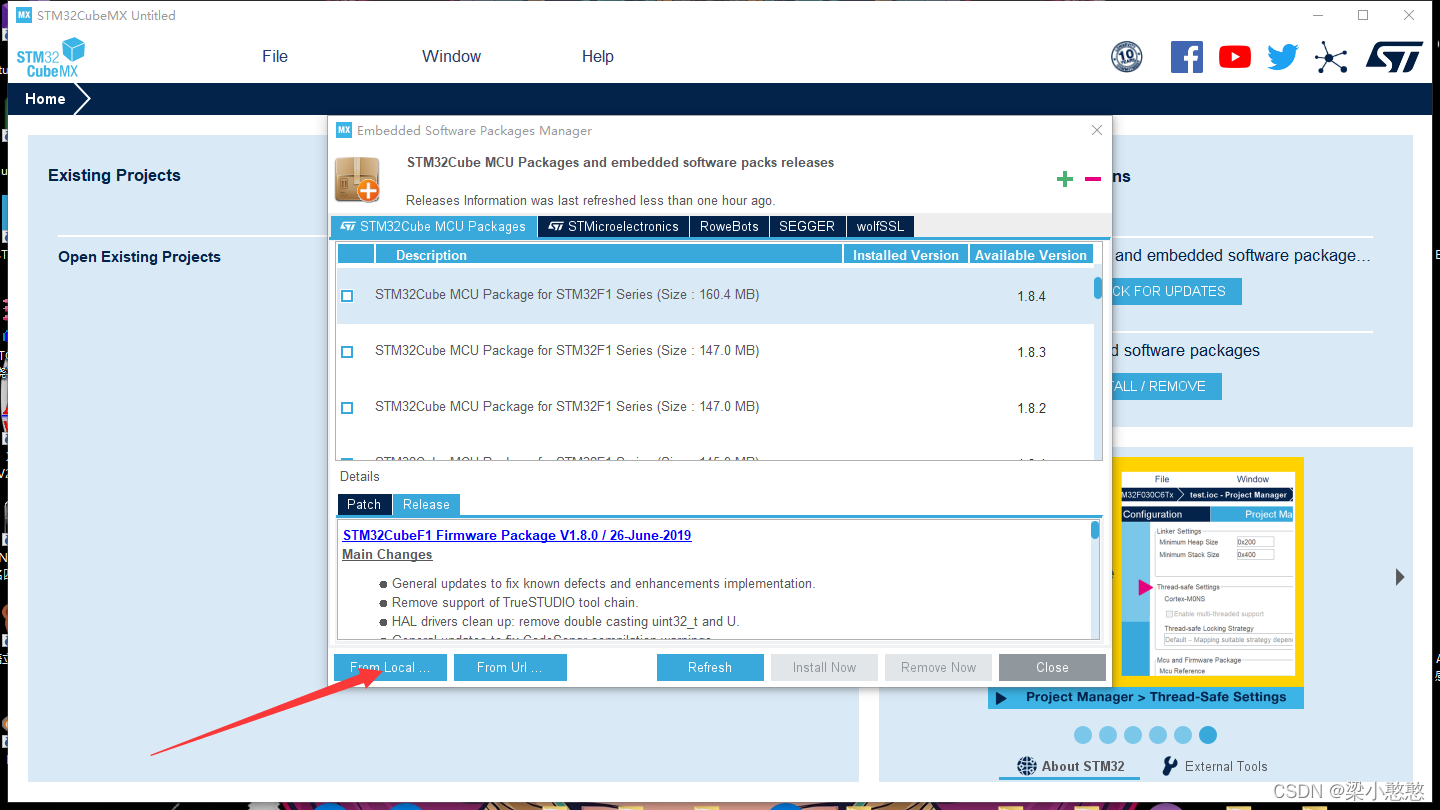This screenshot has height=810, width=1440.
Task: Check the STM32F1 package version 1.8.2
Action: pos(347,408)
